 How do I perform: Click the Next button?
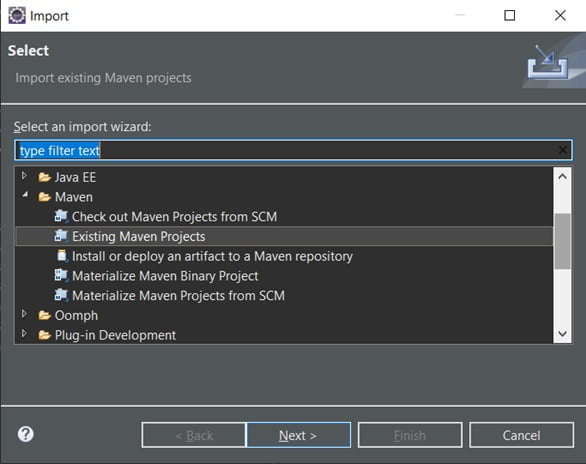point(298,435)
